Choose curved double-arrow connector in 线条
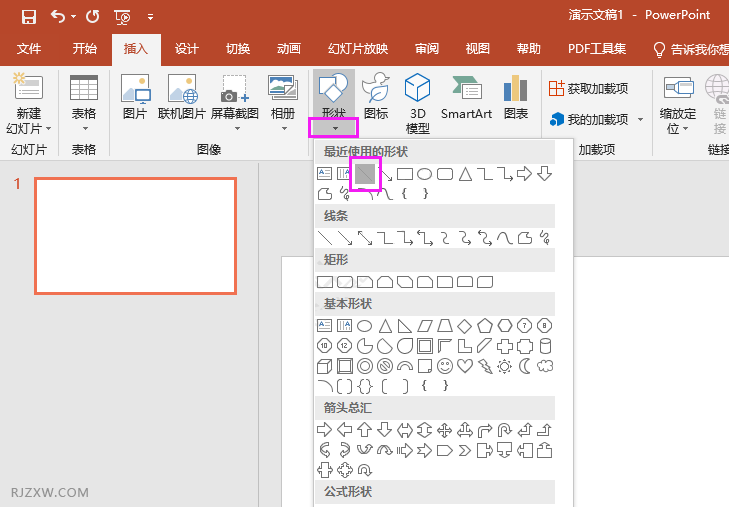 (x=485, y=238)
